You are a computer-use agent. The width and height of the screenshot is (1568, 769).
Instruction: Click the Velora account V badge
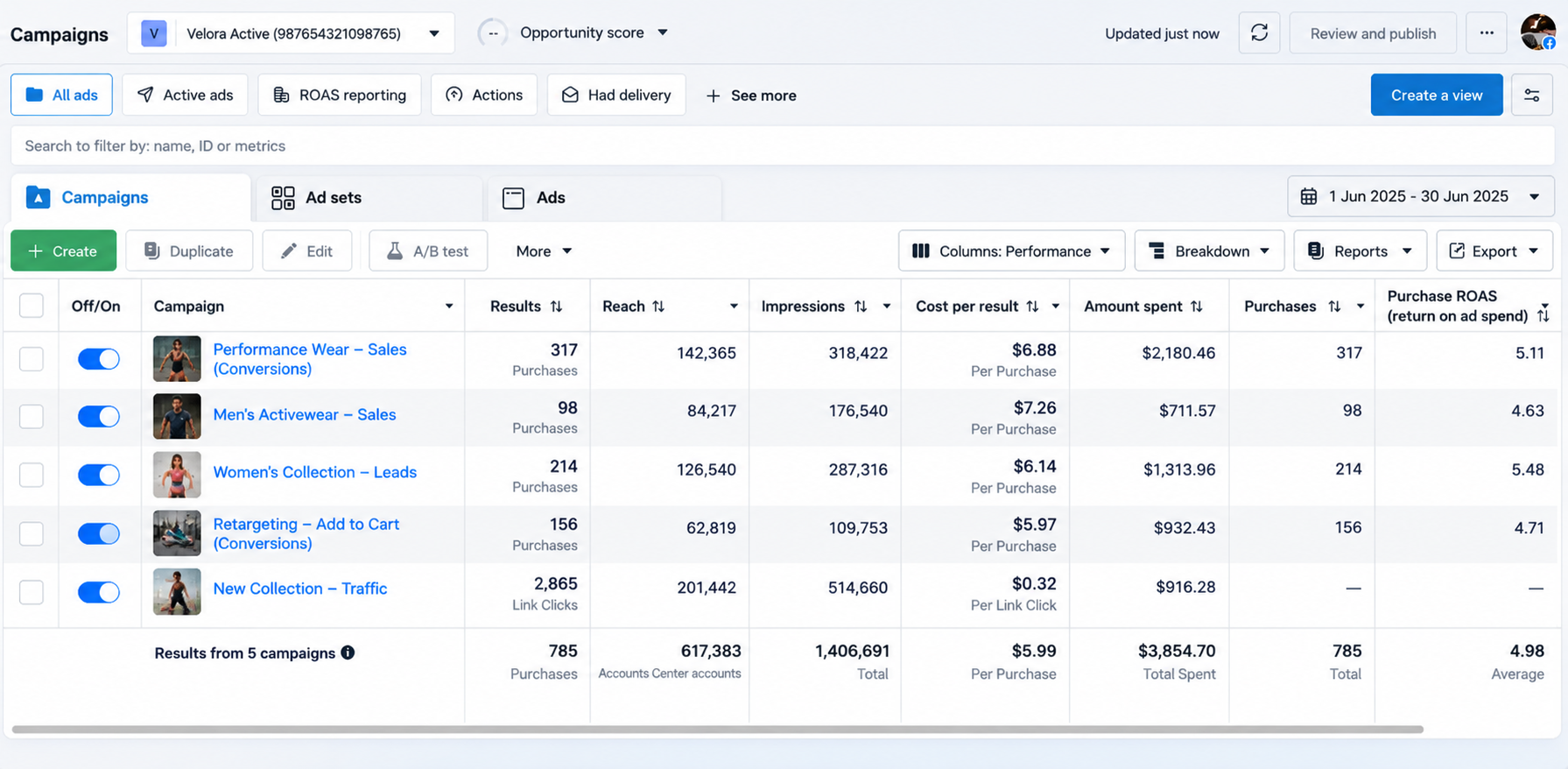click(154, 33)
